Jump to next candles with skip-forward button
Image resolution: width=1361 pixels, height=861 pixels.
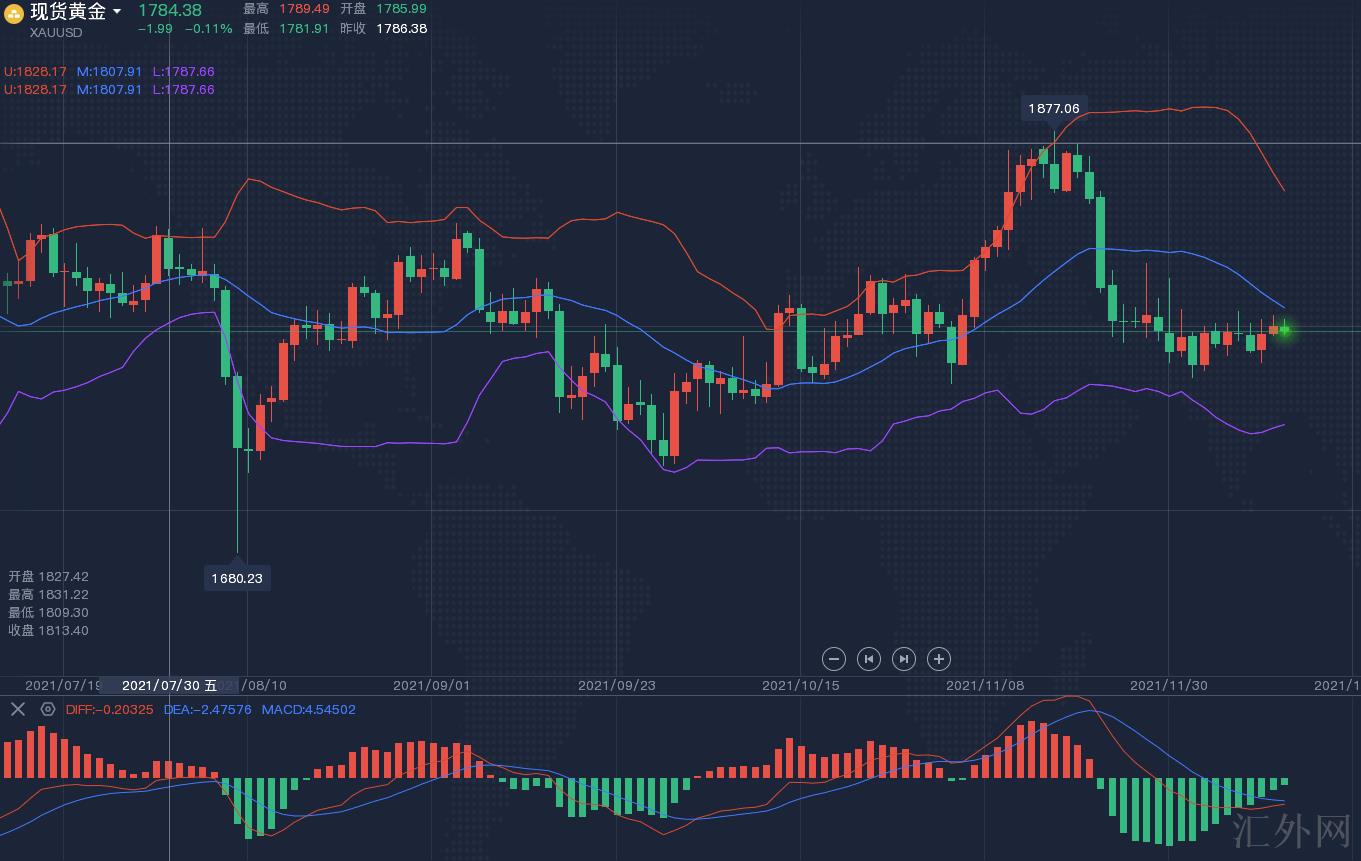pos(903,659)
